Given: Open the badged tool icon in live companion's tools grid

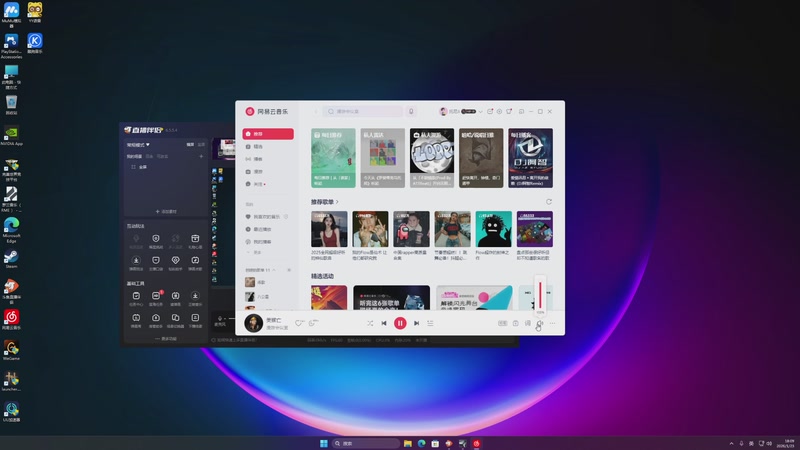Looking at the screenshot, I should (x=156, y=298).
